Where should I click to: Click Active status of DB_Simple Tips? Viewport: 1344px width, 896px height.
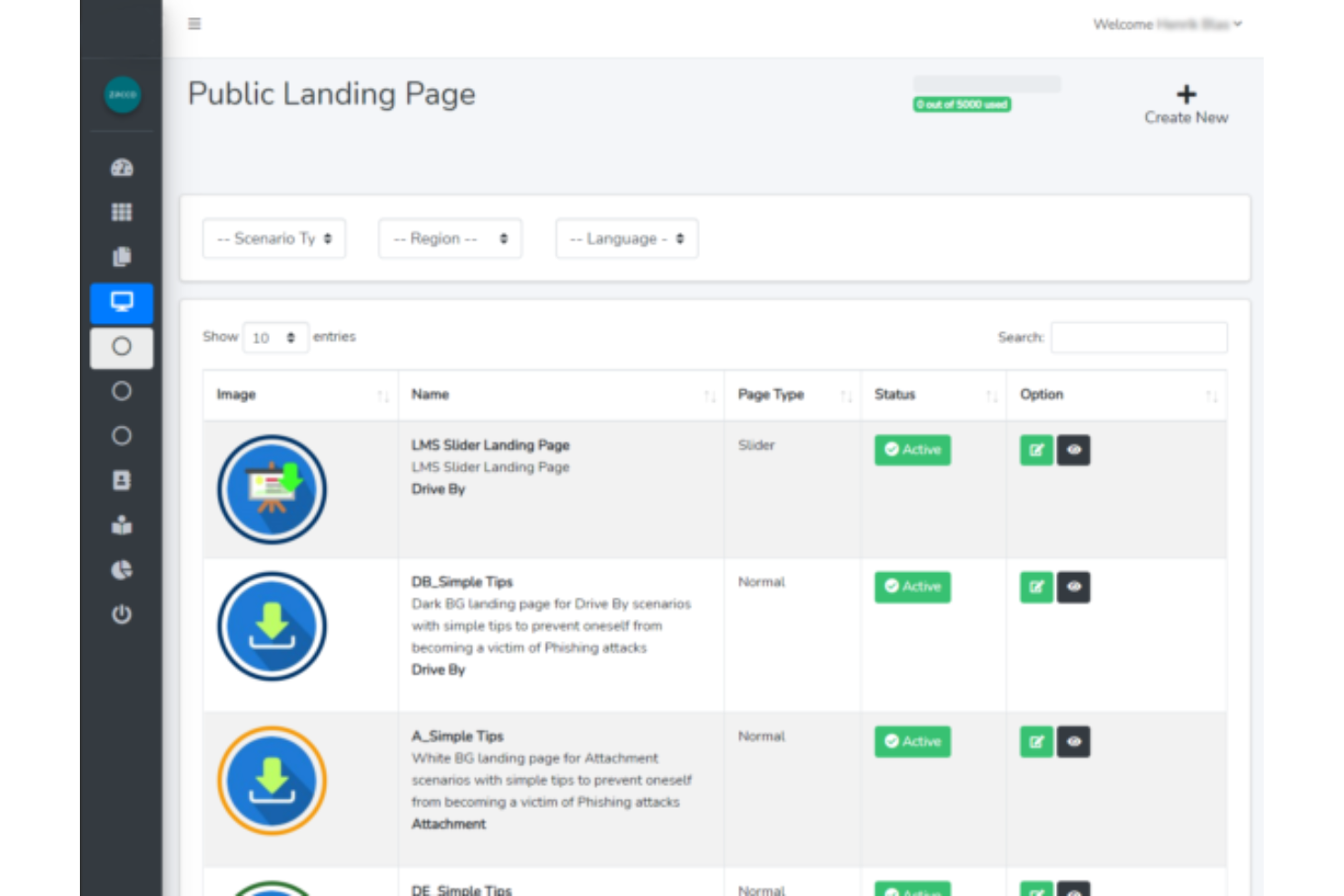(x=913, y=587)
